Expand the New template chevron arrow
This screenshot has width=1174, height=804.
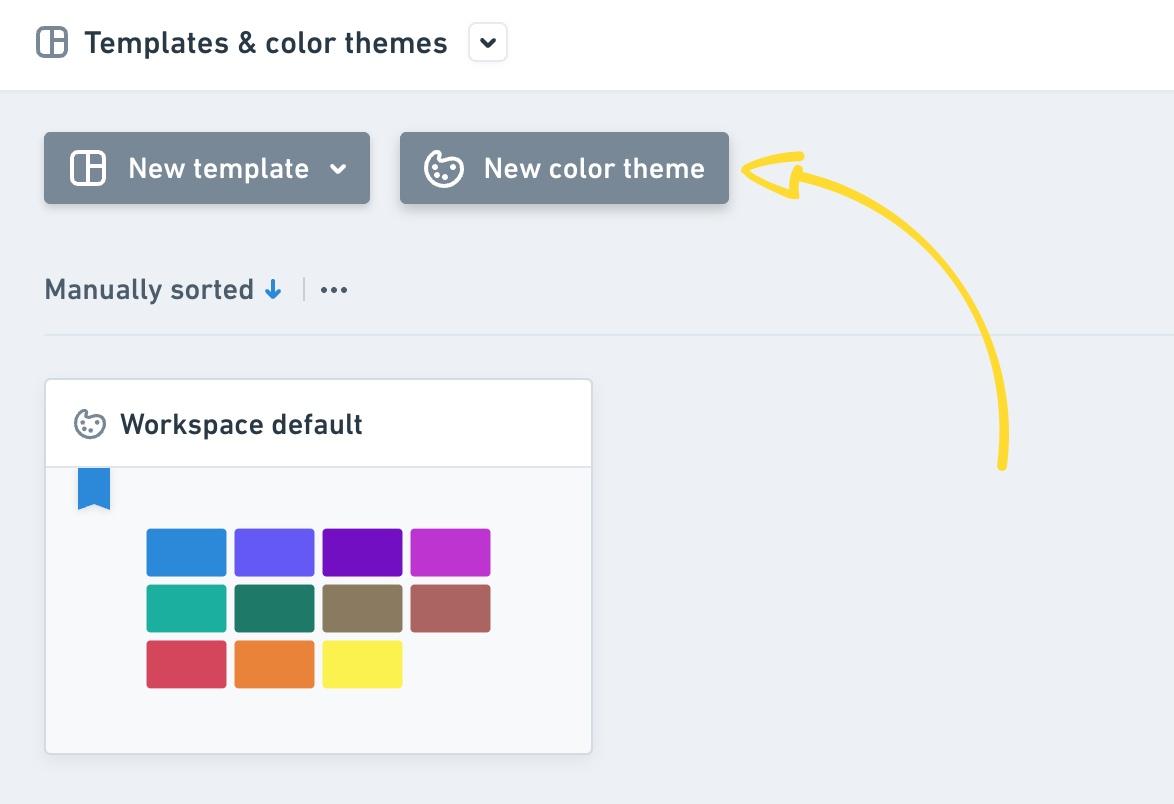pyautogui.click(x=339, y=169)
